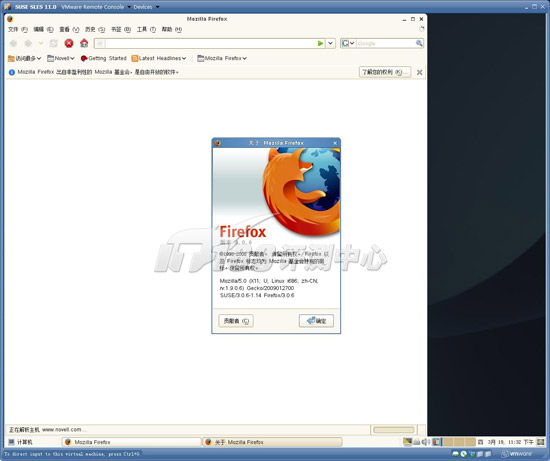550x461 pixels.
Task: Click the activity throbber icon in the menu bar
Action: (422, 29)
